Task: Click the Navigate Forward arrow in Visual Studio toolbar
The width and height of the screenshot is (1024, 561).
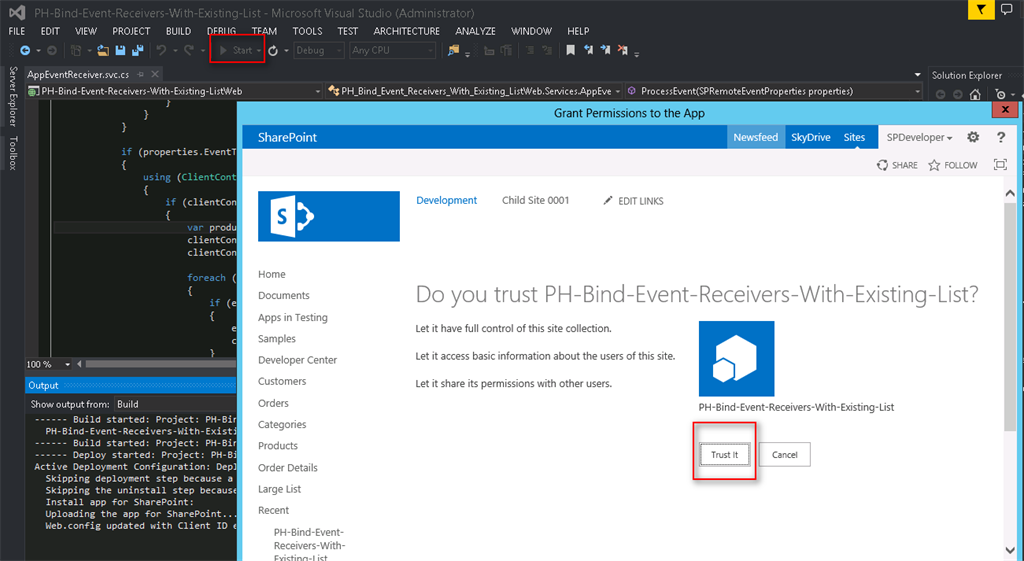Action: [52, 50]
